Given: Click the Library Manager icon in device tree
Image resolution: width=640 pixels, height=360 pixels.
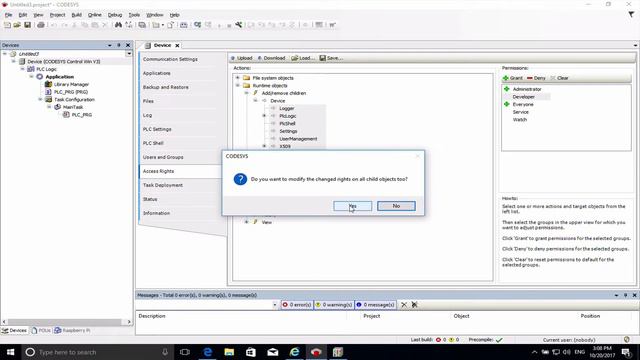Looking at the screenshot, I should 48,84.
